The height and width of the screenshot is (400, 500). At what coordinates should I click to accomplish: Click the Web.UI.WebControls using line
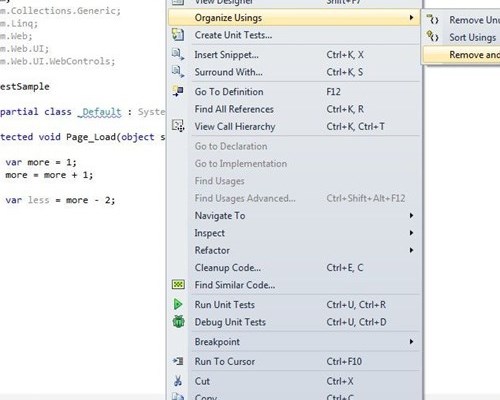click(x=58, y=61)
